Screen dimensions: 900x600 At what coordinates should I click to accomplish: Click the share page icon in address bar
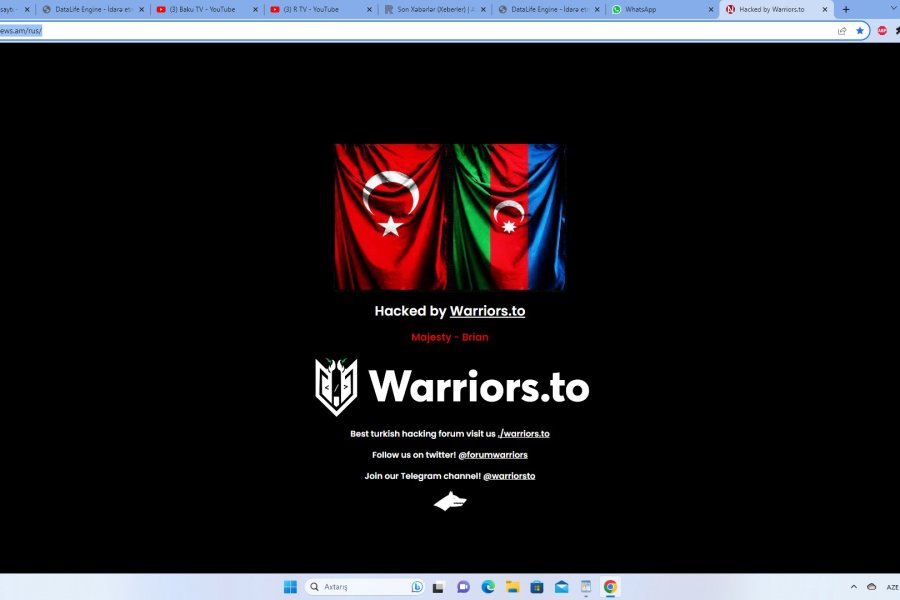[x=842, y=31]
